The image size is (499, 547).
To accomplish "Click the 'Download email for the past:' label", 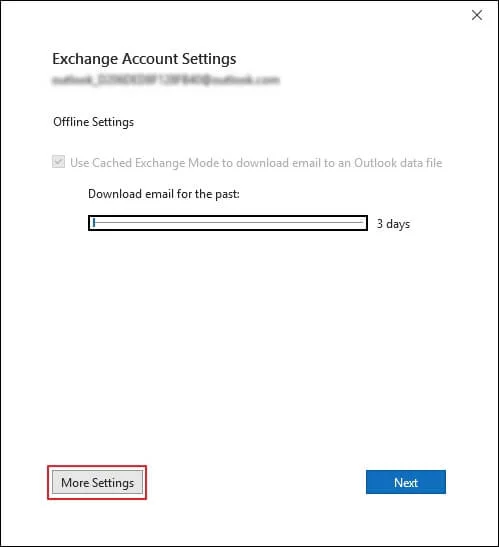I will [x=164, y=194].
